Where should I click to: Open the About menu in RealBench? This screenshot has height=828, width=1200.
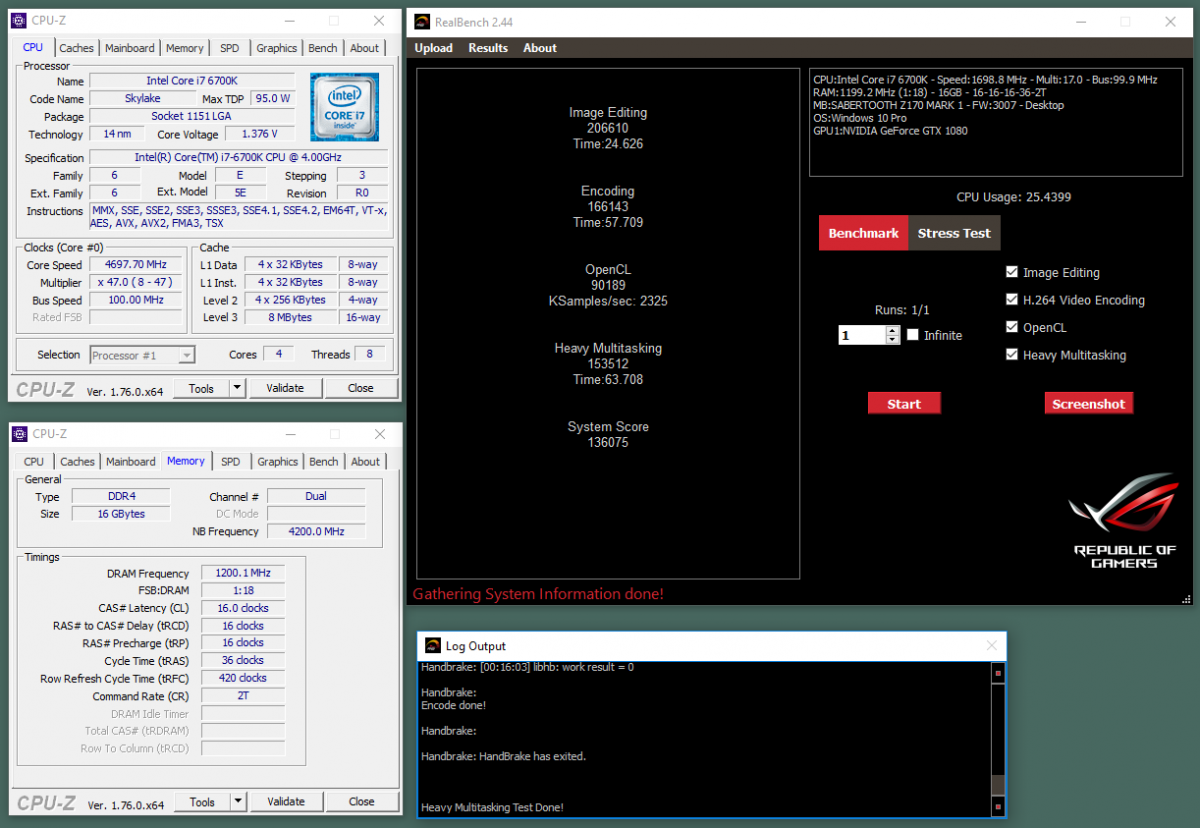coord(540,48)
